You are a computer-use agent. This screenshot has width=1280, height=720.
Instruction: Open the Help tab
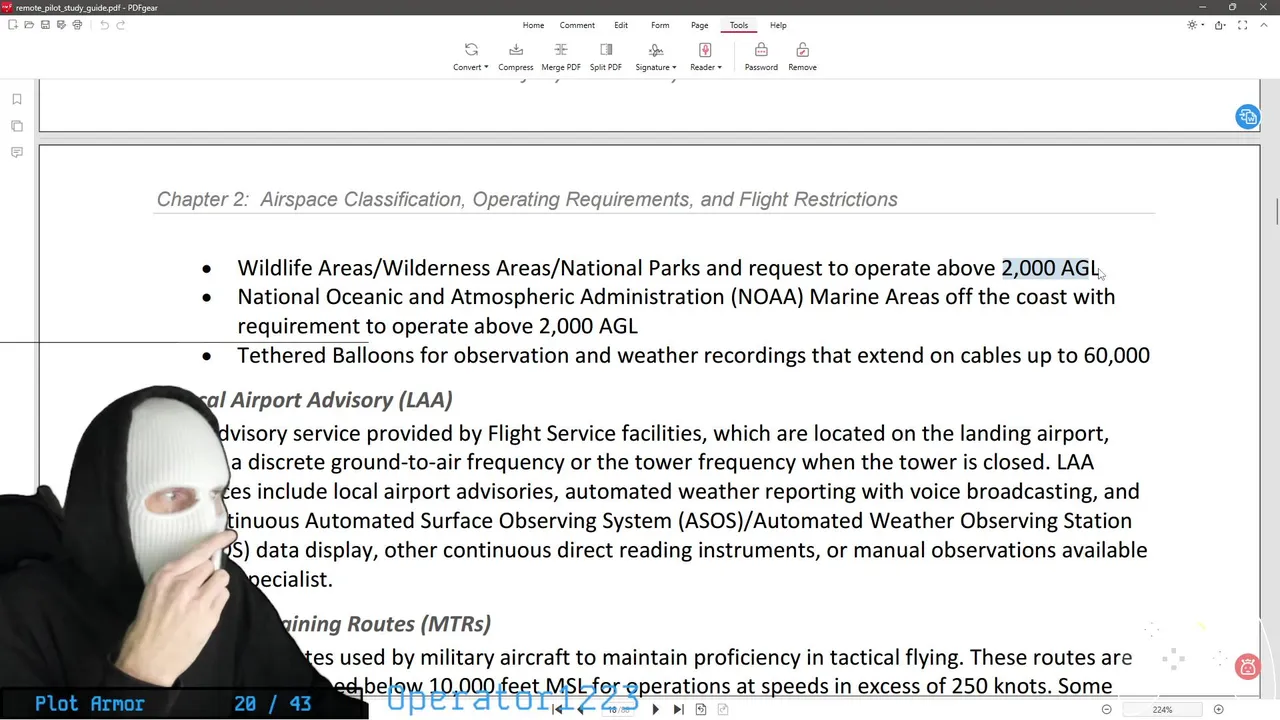tap(778, 25)
